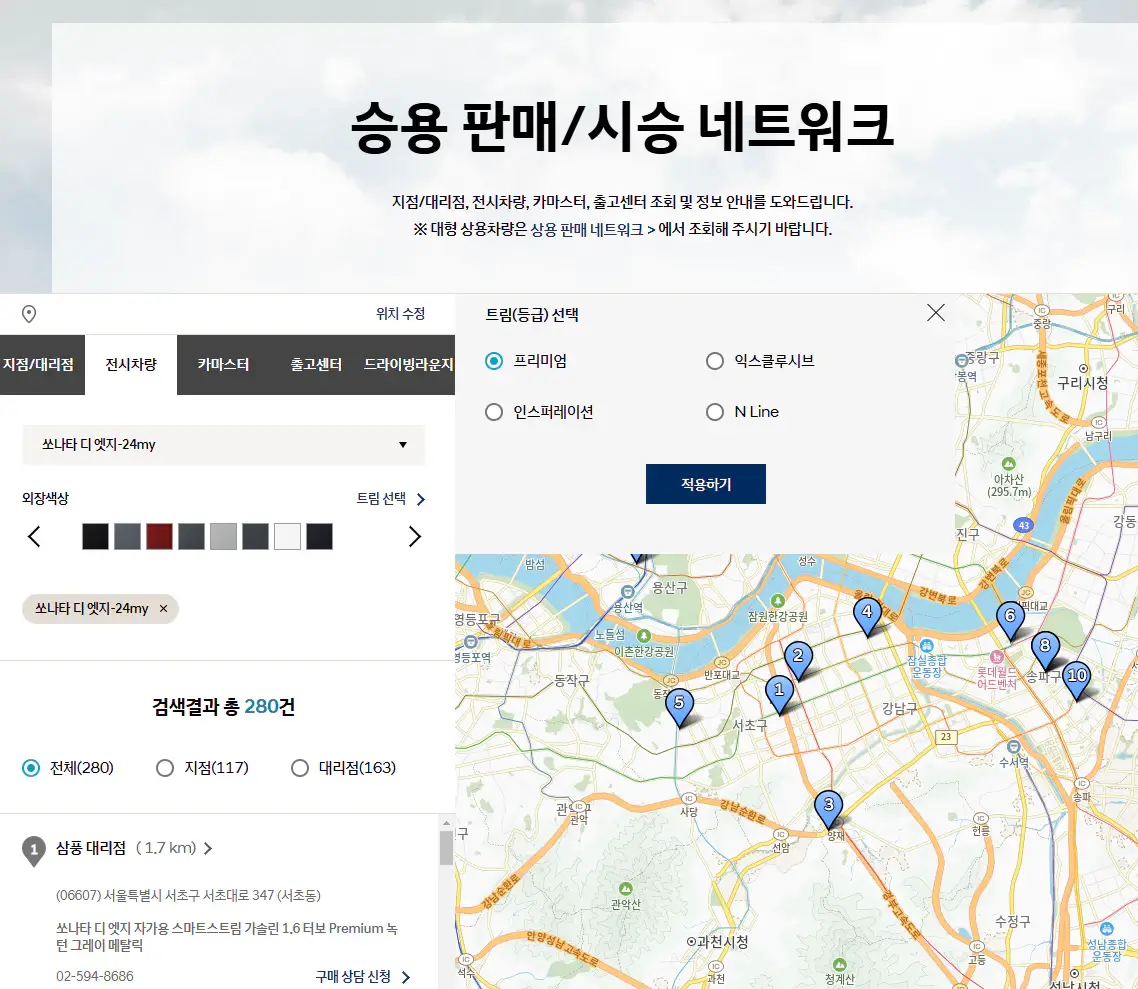The height and width of the screenshot is (989, 1138).
Task: Click map marker number 6
Action: point(1010,620)
